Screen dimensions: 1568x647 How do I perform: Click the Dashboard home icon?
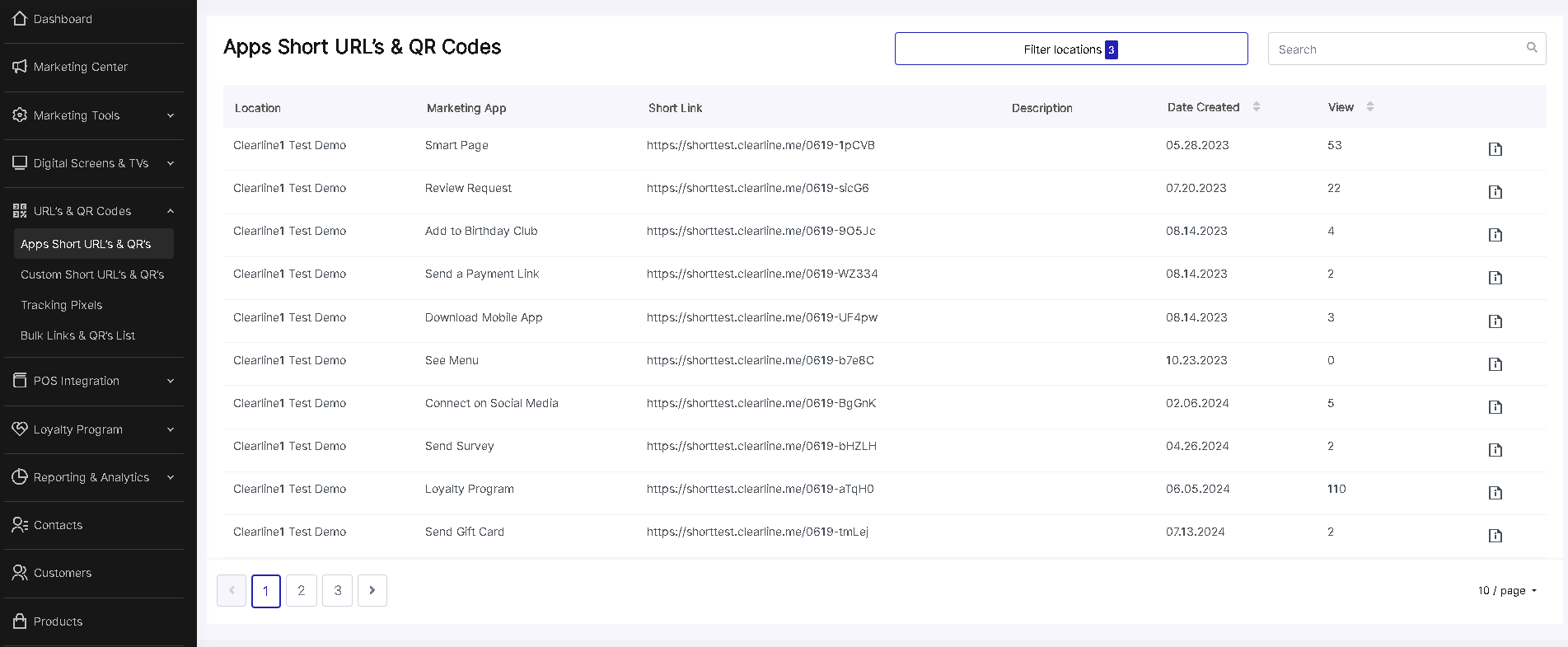(x=20, y=18)
